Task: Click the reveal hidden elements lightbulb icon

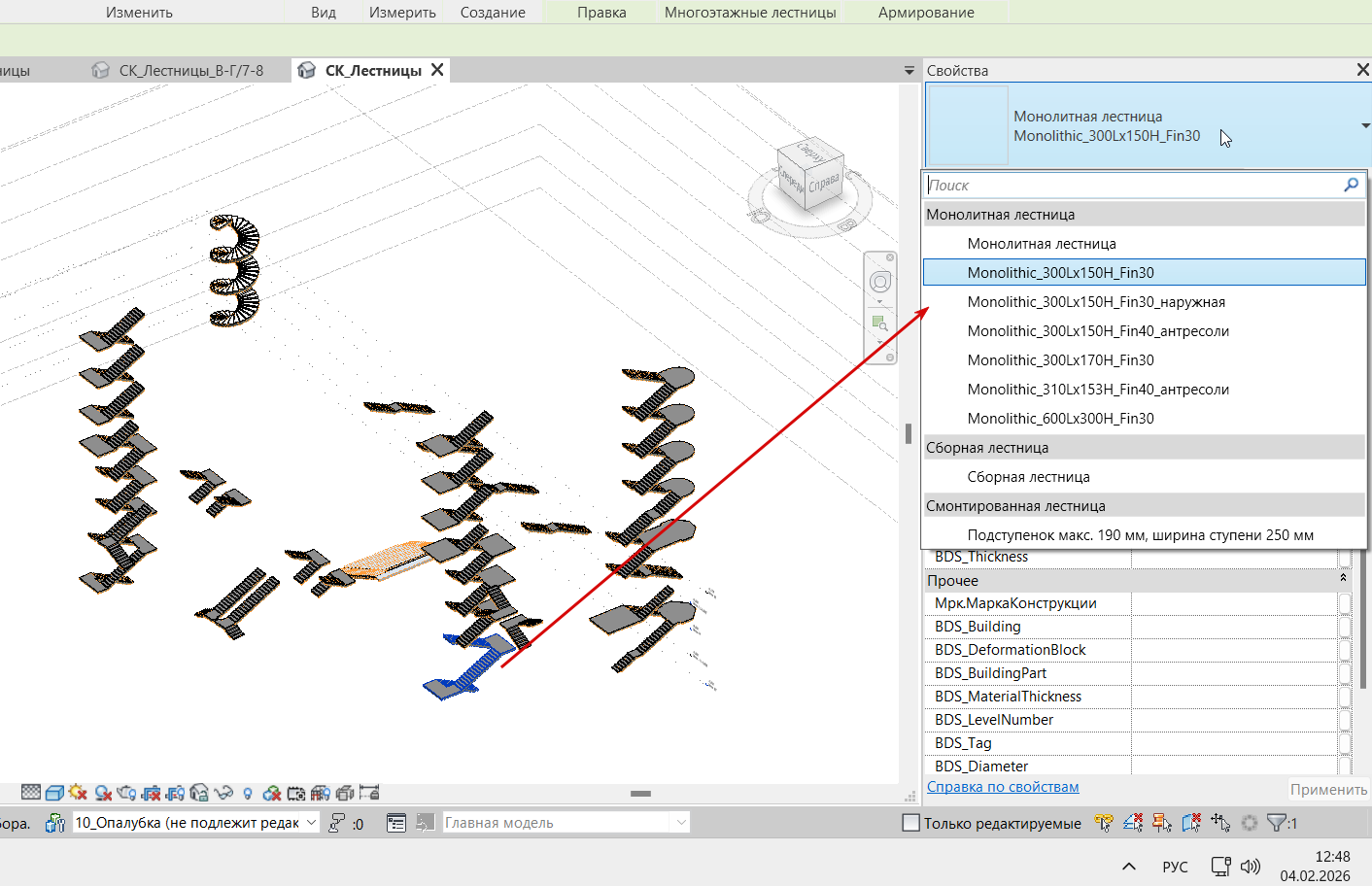Action: 248,793
